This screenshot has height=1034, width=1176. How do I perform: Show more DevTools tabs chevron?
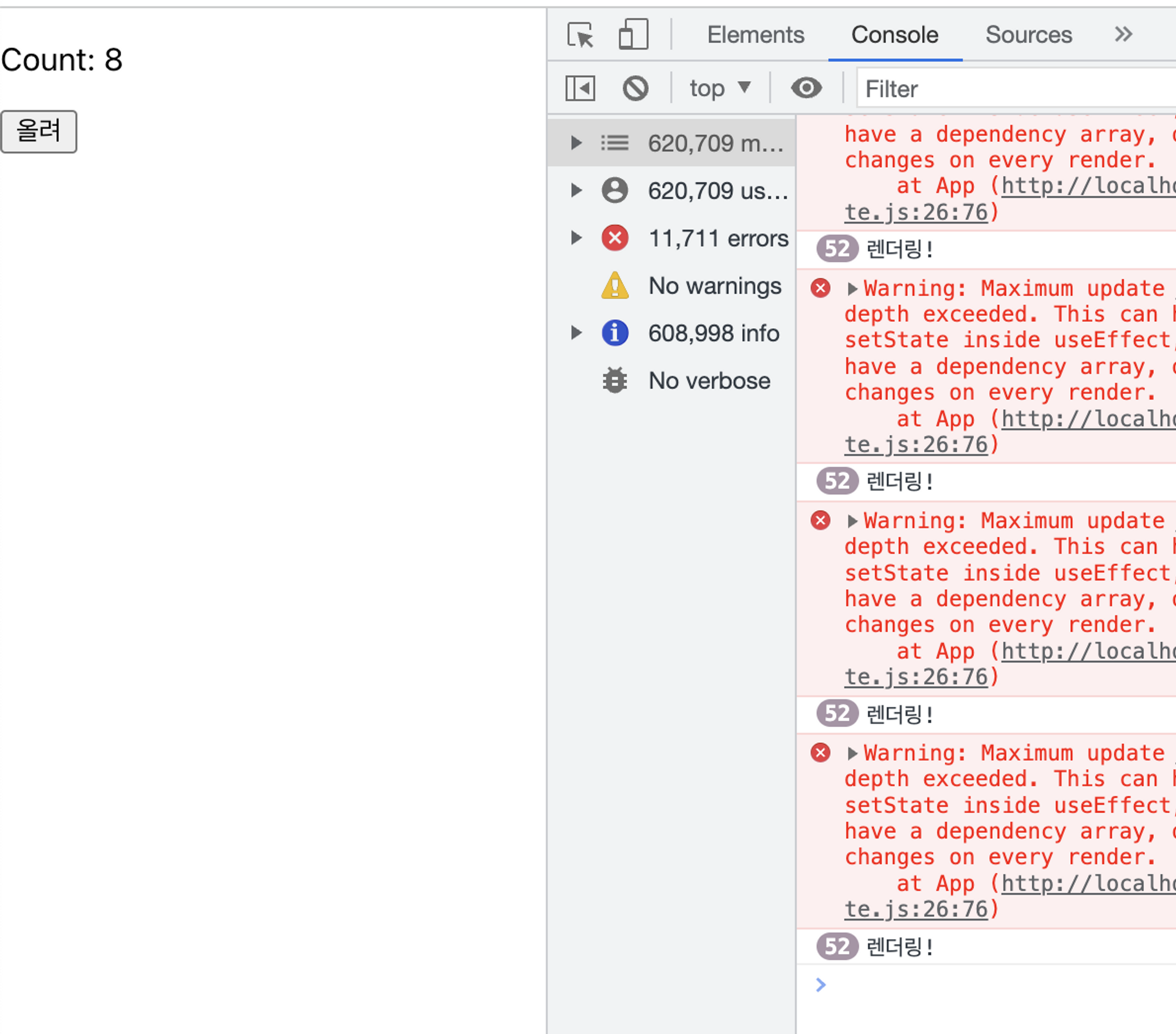click(x=1123, y=35)
